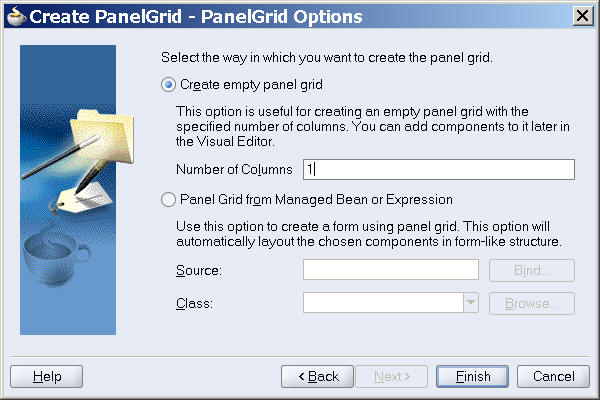The height and width of the screenshot is (400, 600).
Task: Finish creating the panel grid
Action: pyautogui.click(x=473, y=376)
